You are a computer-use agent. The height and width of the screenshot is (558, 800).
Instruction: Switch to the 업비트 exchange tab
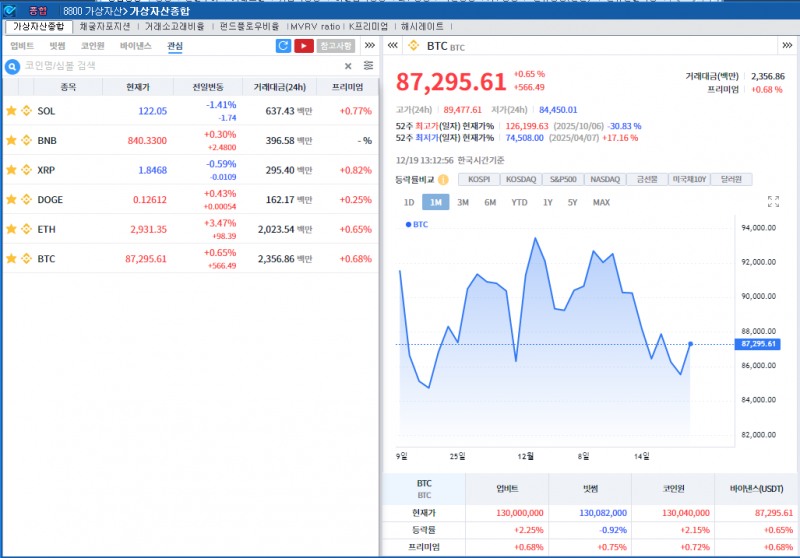pyautogui.click(x=21, y=46)
